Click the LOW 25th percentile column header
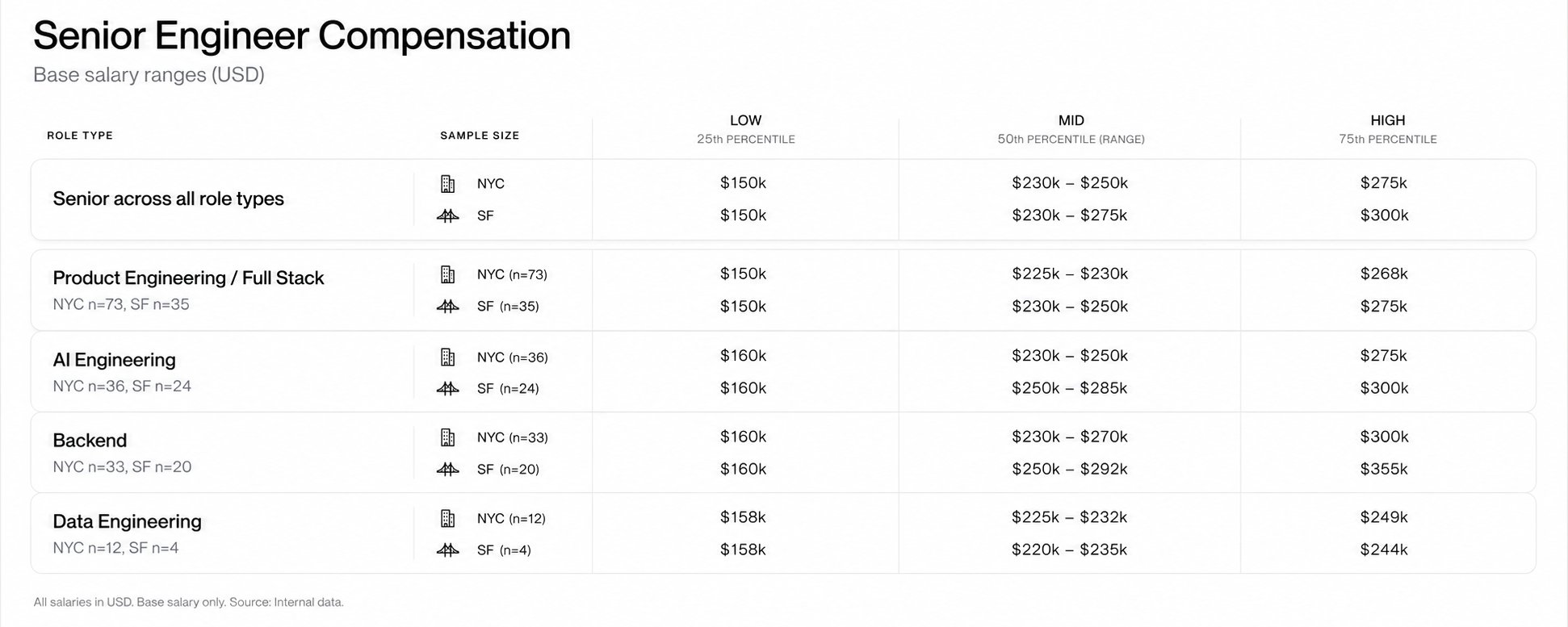The image size is (1568, 627). point(746,129)
